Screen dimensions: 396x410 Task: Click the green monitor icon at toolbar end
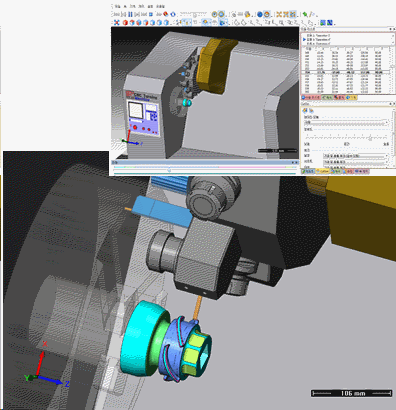click(323, 23)
